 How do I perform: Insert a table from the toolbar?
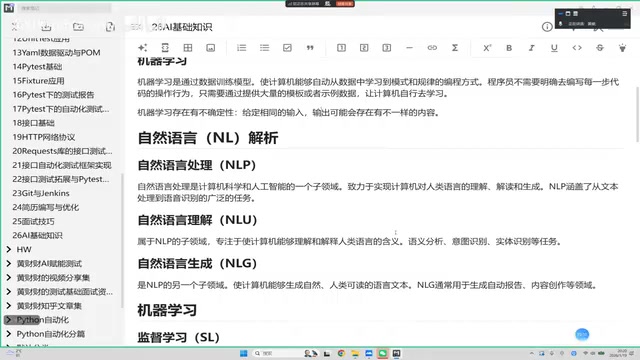click(188, 48)
